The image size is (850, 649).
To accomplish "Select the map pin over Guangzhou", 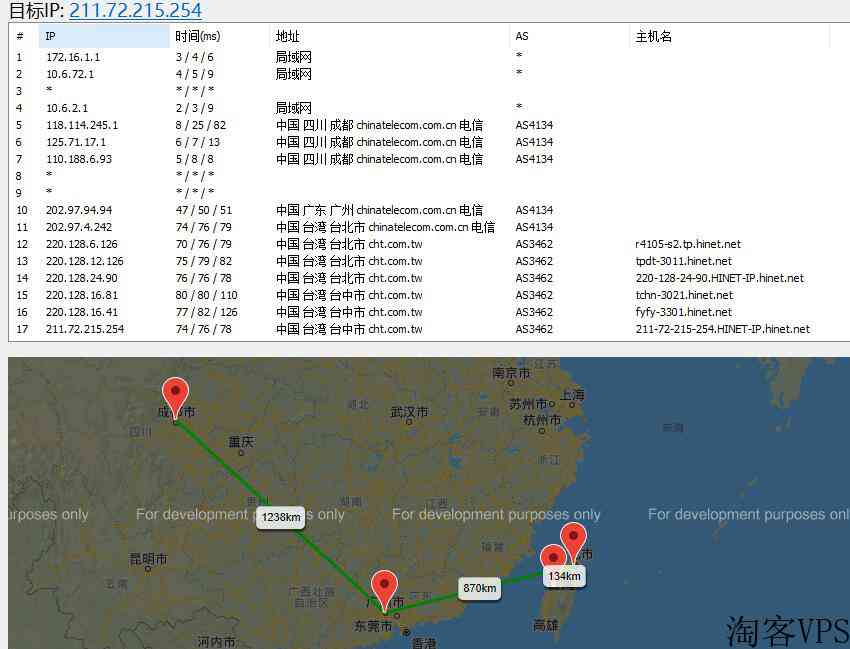I will coord(384,592).
